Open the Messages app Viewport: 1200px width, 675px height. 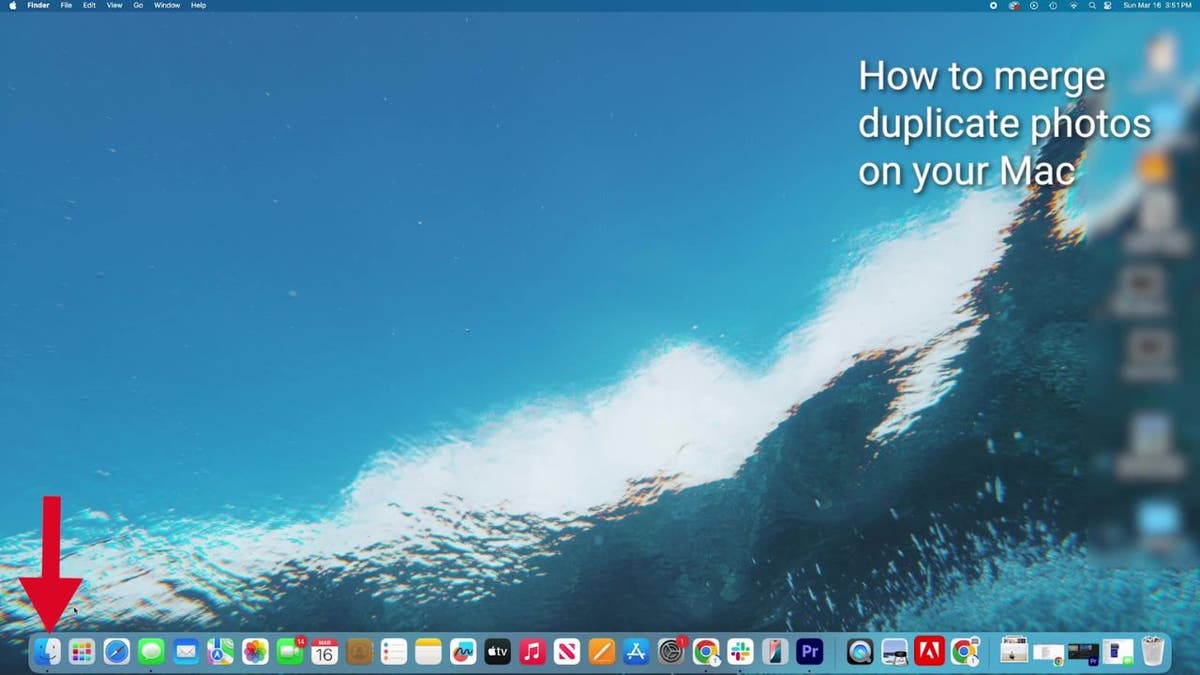150,651
